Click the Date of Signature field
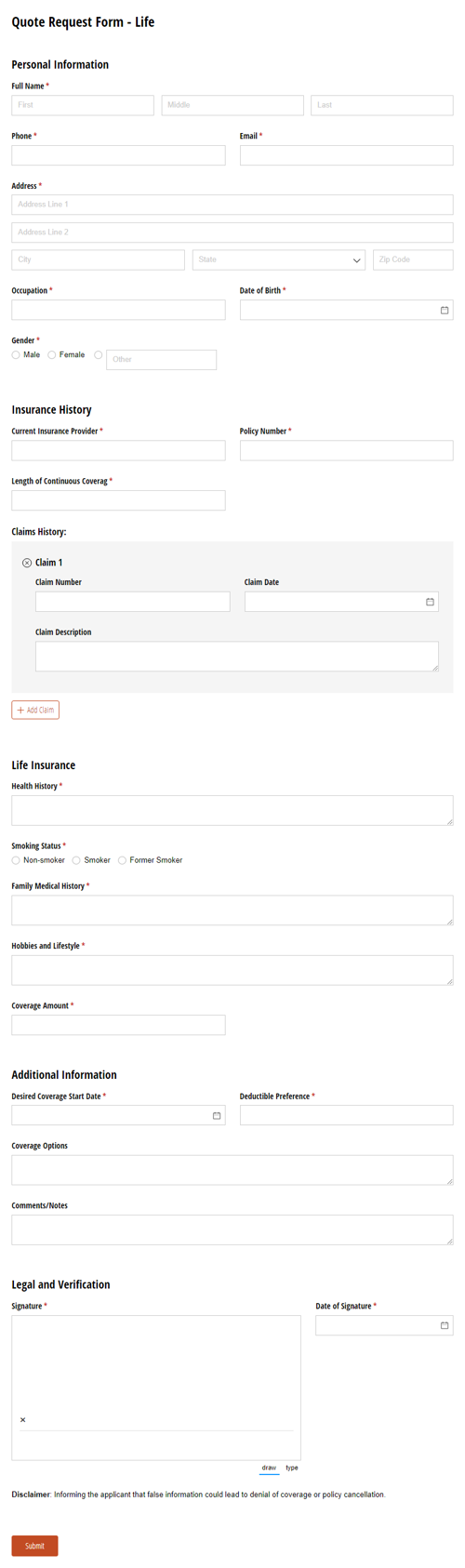 click(x=384, y=1325)
